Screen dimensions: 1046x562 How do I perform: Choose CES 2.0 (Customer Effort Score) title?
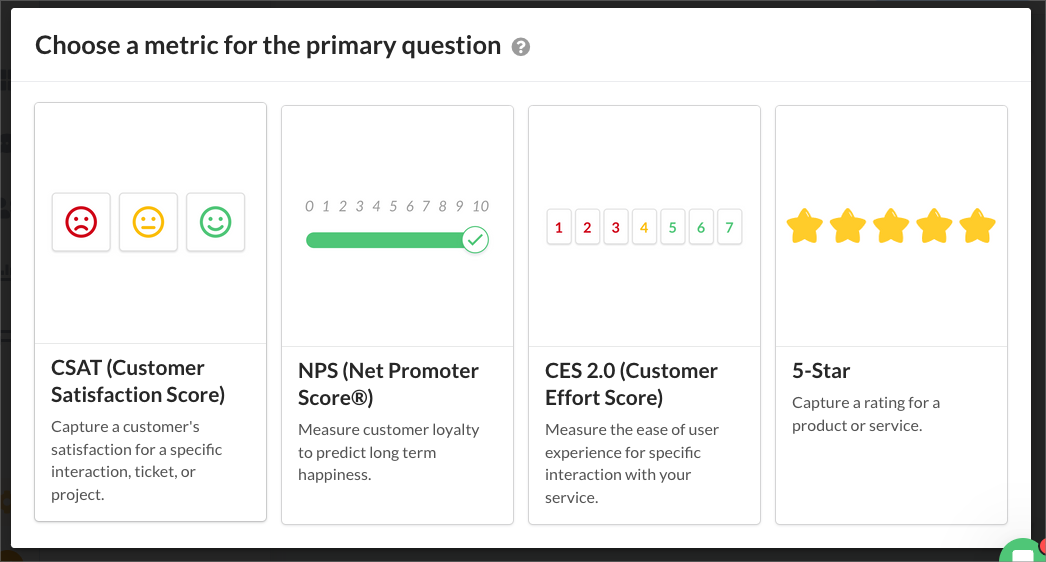click(631, 384)
